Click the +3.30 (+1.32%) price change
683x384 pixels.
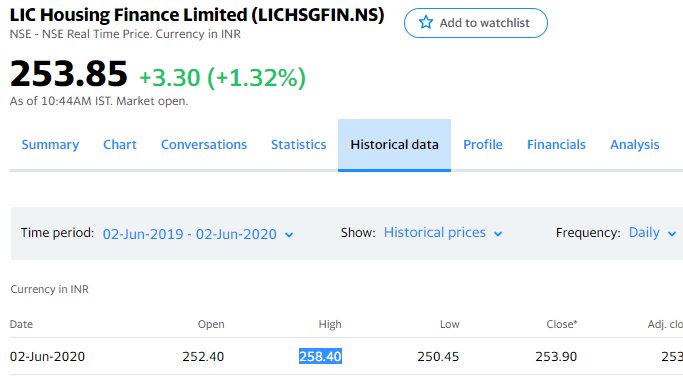[x=222, y=78]
